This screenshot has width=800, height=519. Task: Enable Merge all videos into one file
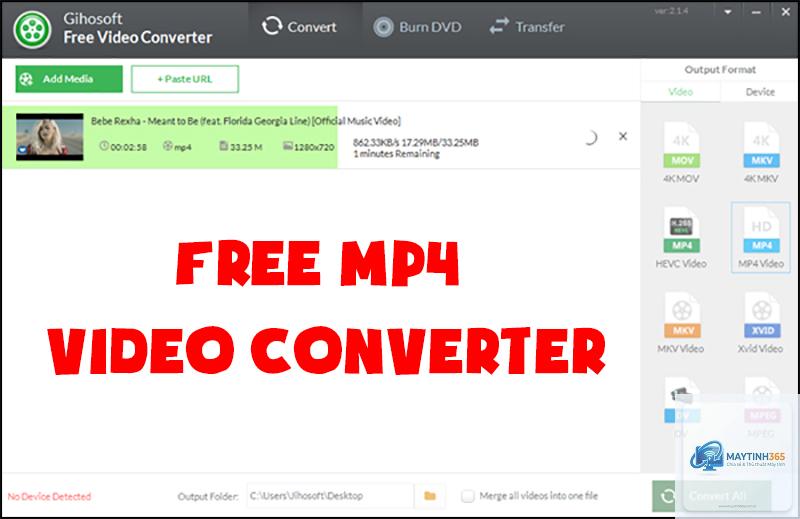[467, 496]
